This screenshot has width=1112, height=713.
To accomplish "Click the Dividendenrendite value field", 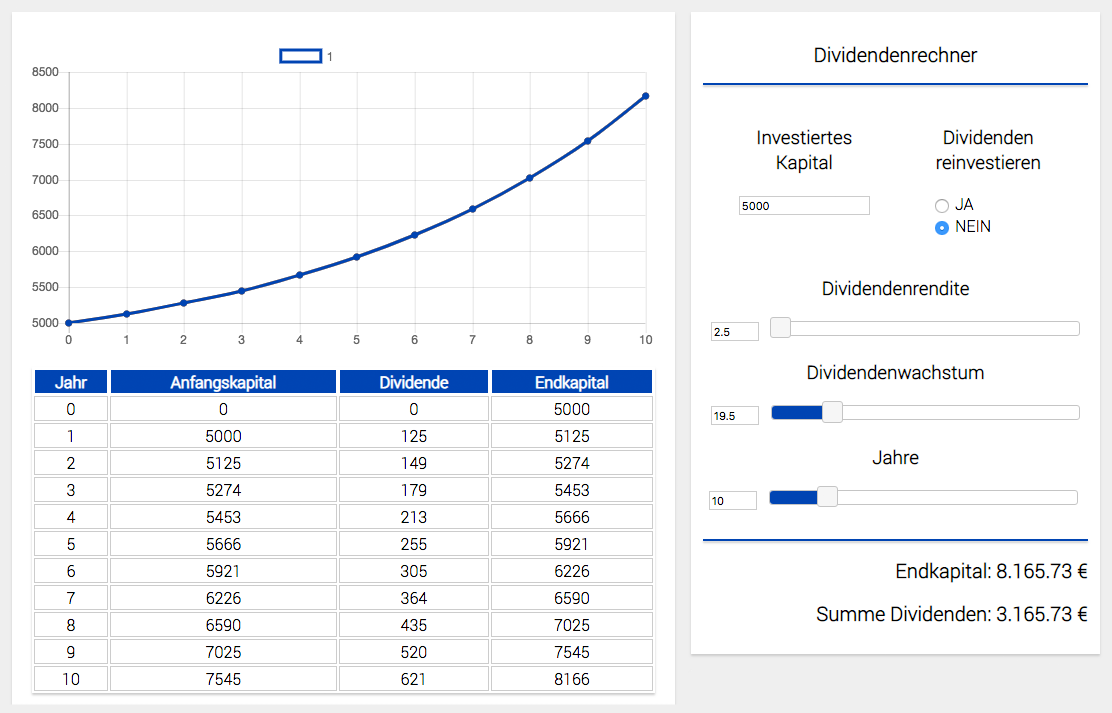I will click(x=735, y=331).
